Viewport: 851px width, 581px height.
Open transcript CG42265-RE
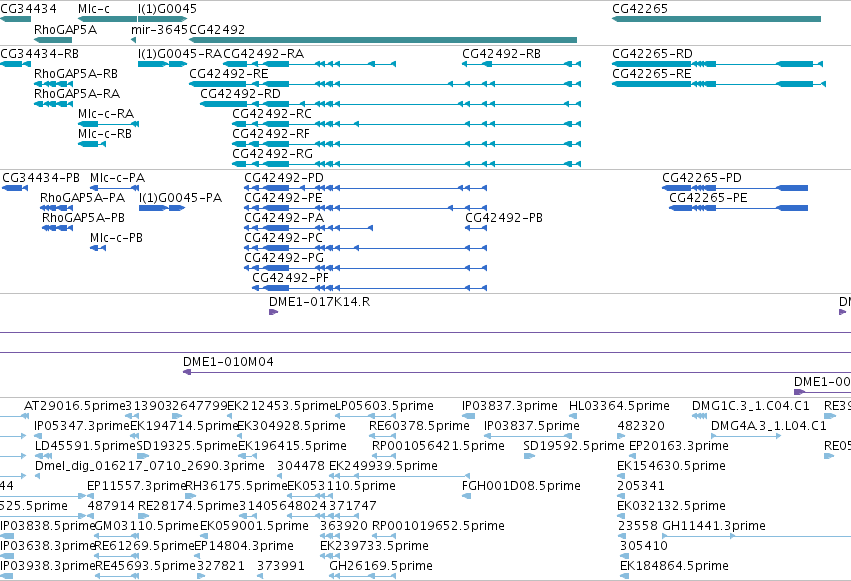(719, 84)
